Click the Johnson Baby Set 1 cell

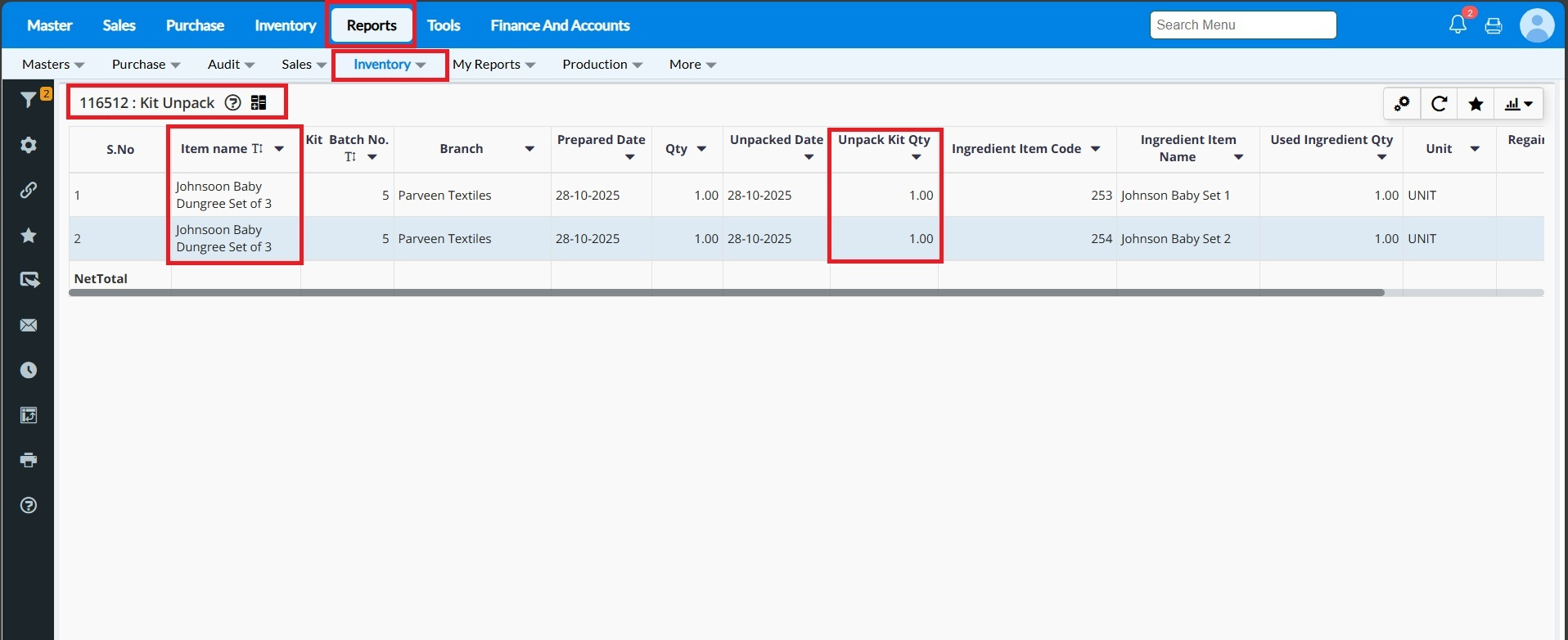pyautogui.click(x=1175, y=196)
